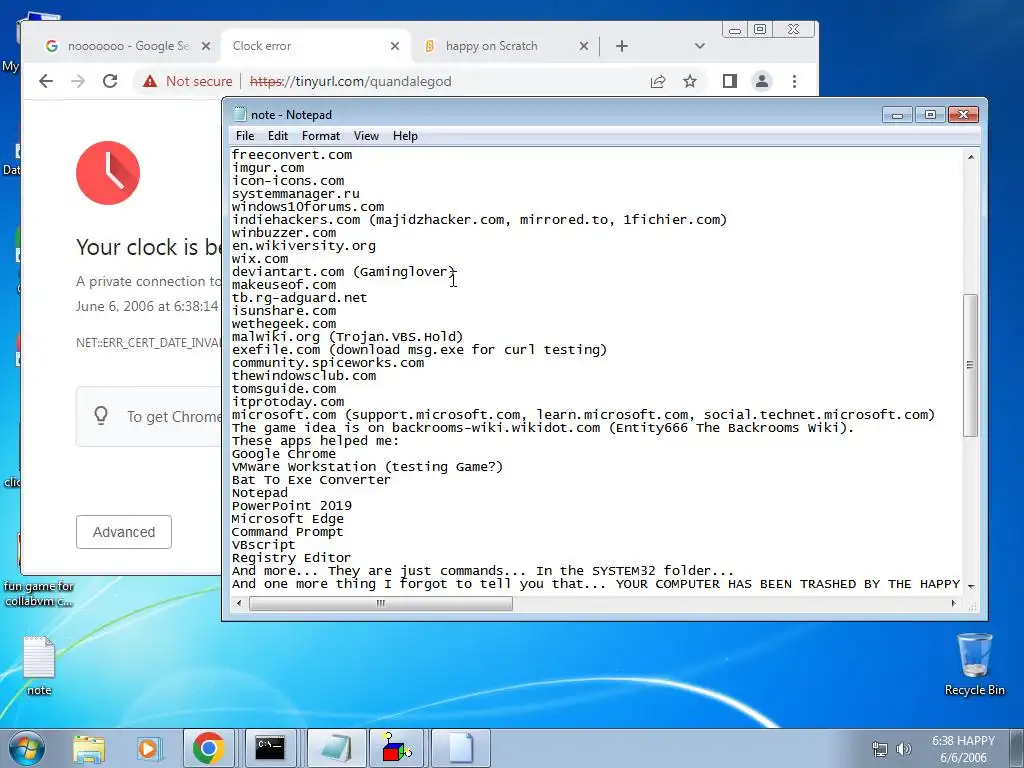Image resolution: width=1024 pixels, height=768 pixels.
Task: Click the colored blocks taskbar icon
Action: 397,748
